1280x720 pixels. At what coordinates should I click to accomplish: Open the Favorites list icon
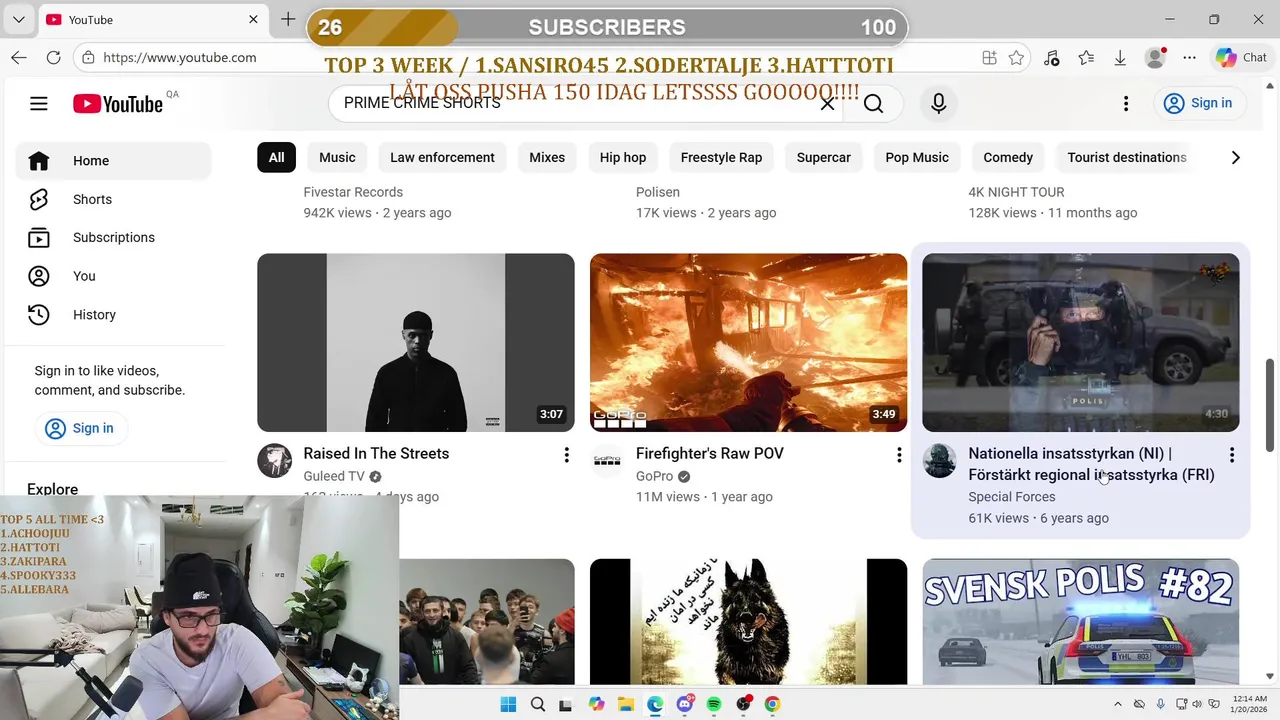tap(1086, 58)
